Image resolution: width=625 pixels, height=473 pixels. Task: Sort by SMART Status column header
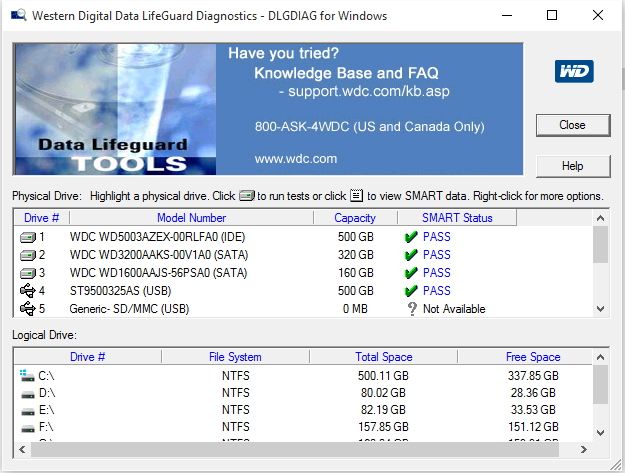(457, 218)
